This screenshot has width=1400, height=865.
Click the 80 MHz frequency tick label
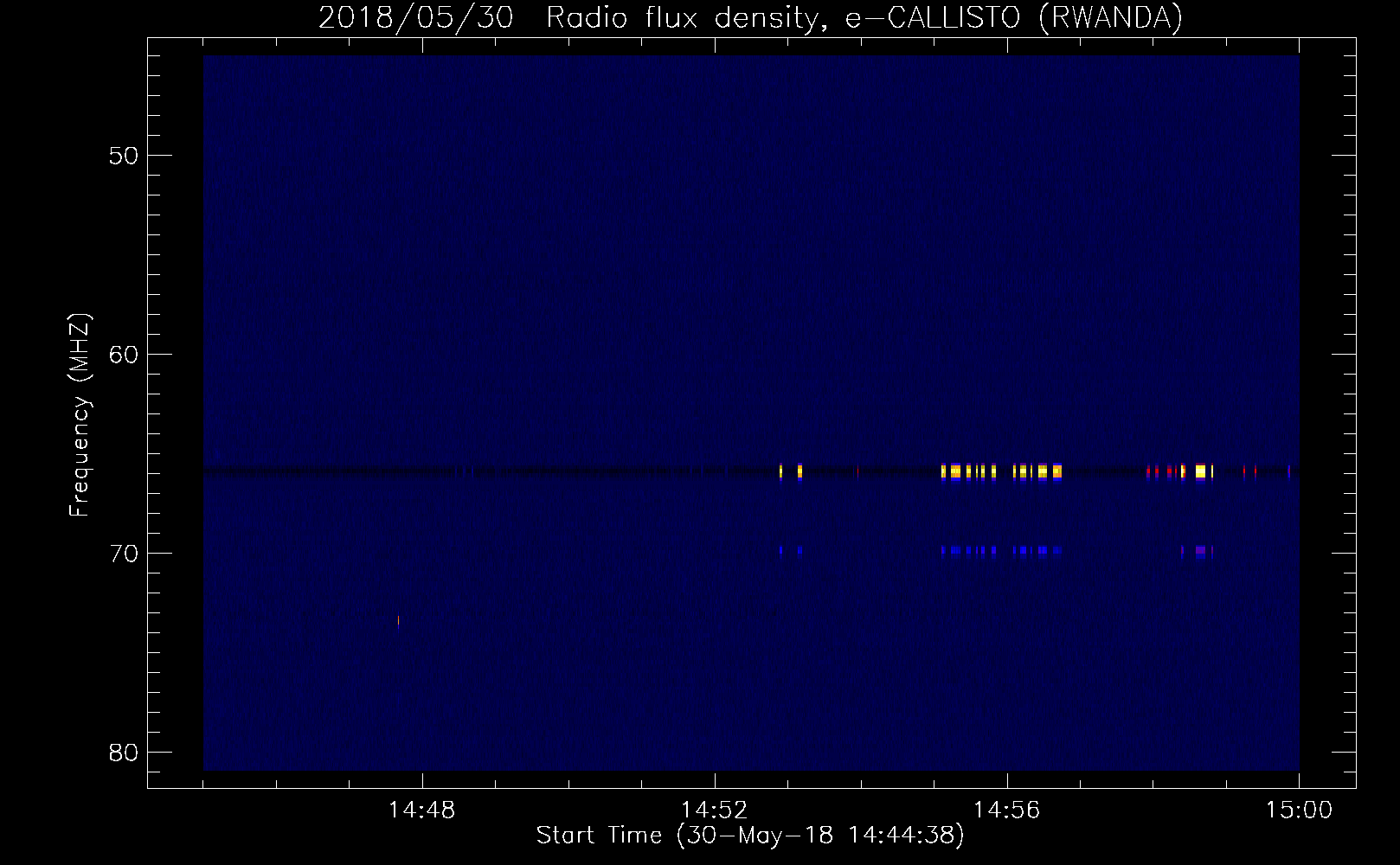click(124, 753)
